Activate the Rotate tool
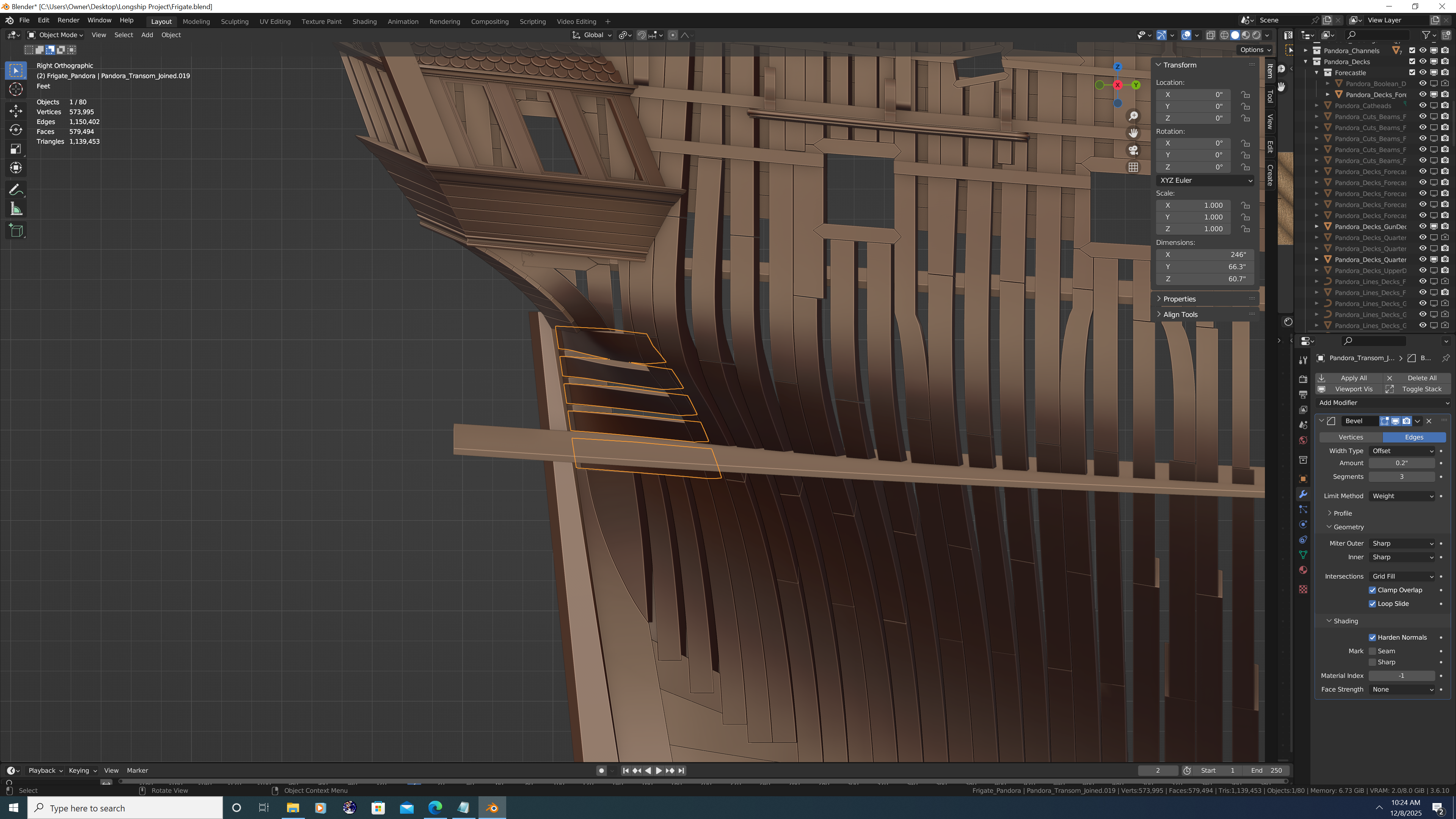Viewport: 1456px width, 819px height. 16,129
